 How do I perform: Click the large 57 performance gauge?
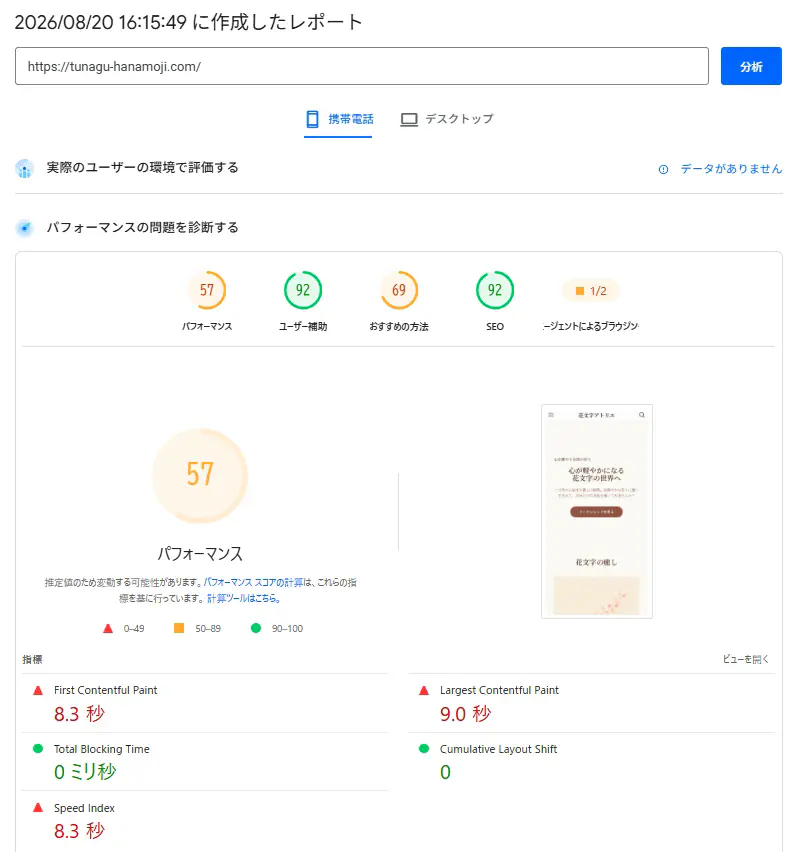tap(200, 475)
